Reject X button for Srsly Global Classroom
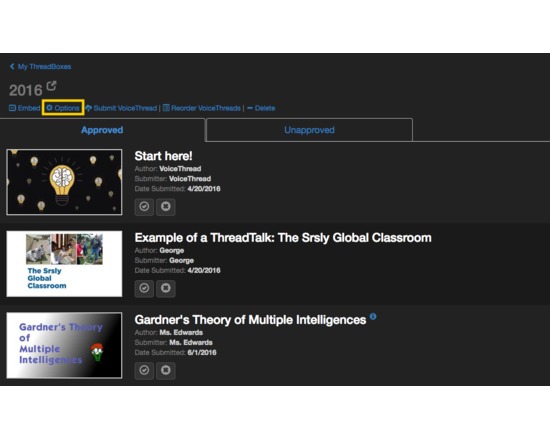 166,288
